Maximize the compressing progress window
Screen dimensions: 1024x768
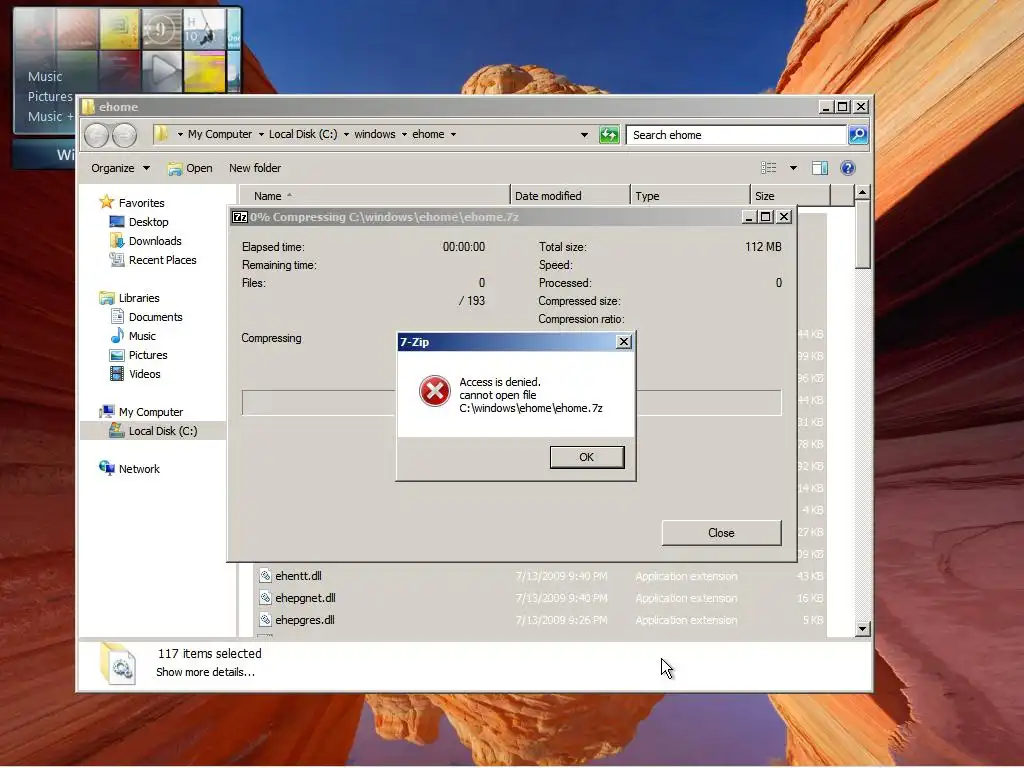tap(766, 217)
